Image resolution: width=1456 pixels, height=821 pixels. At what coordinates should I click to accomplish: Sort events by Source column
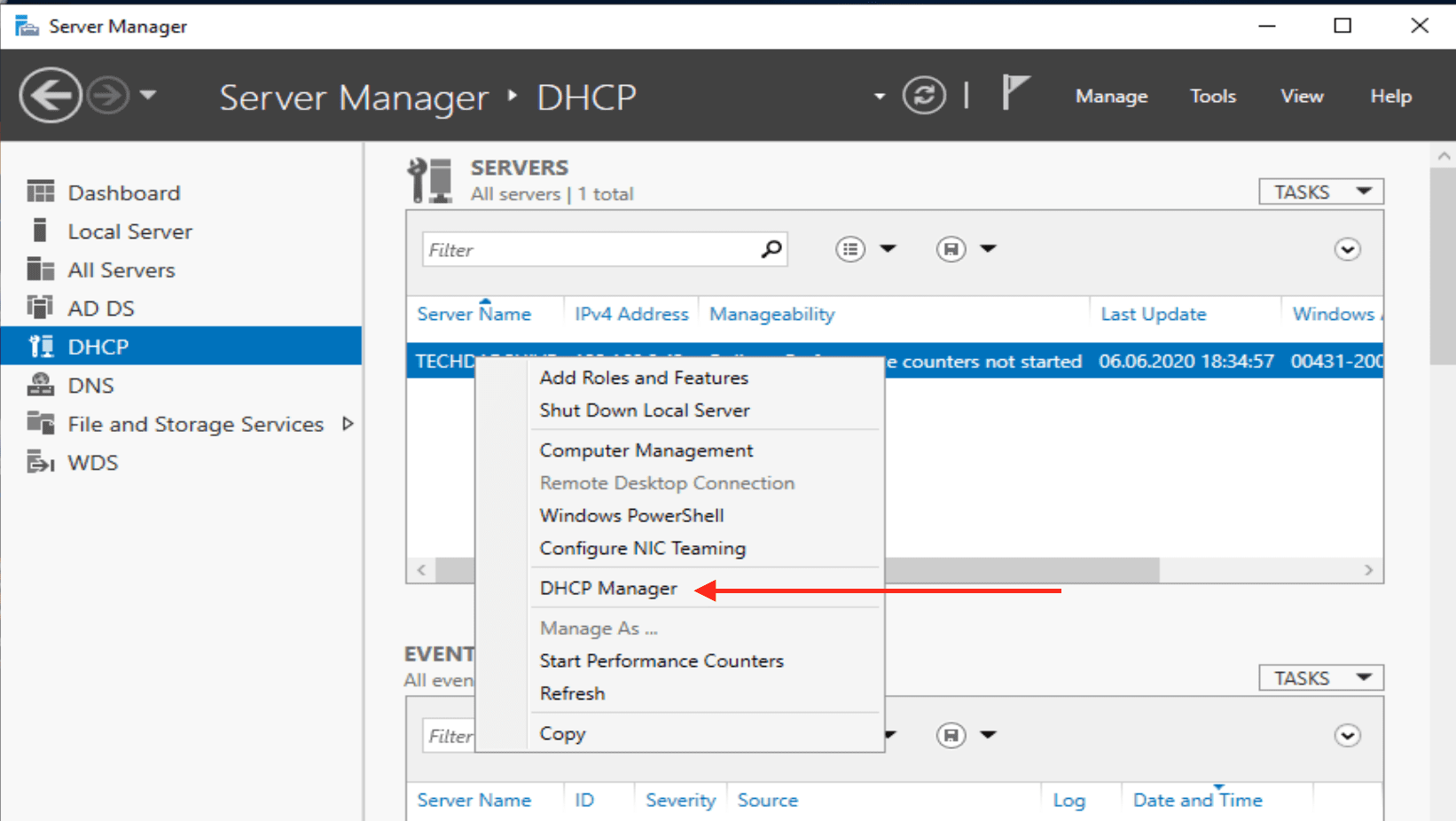click(x=768, y=800)
